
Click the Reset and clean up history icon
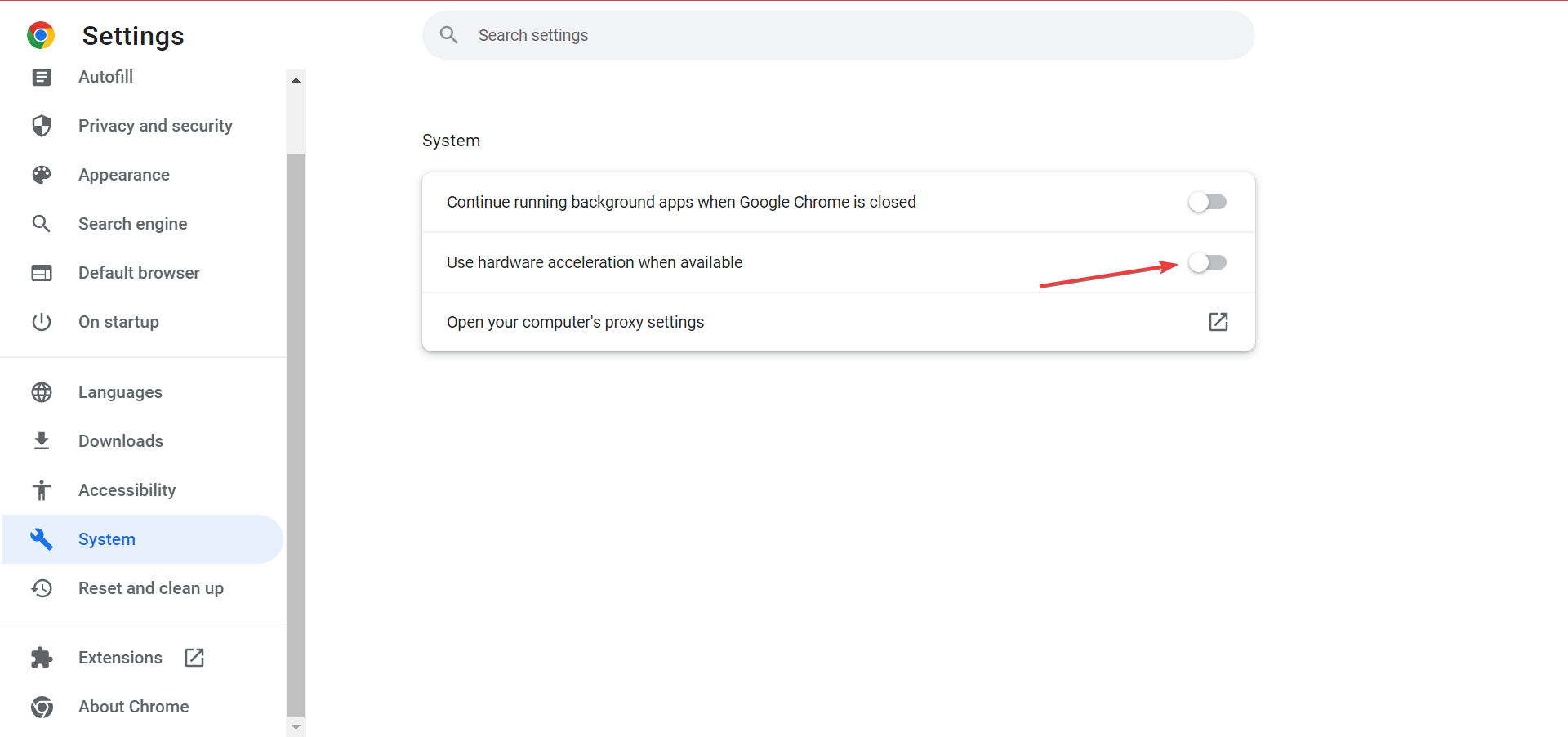pyautogui.click(x=42, y=587)
